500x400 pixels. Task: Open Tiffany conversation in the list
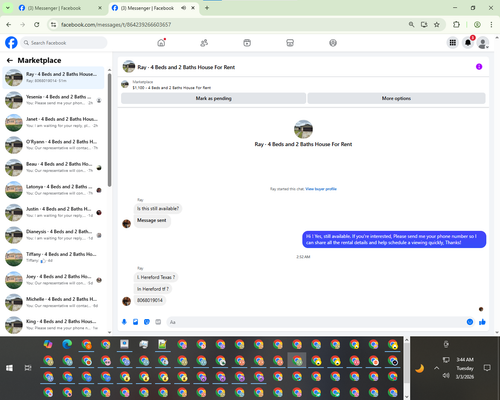[x=53, y=257]
